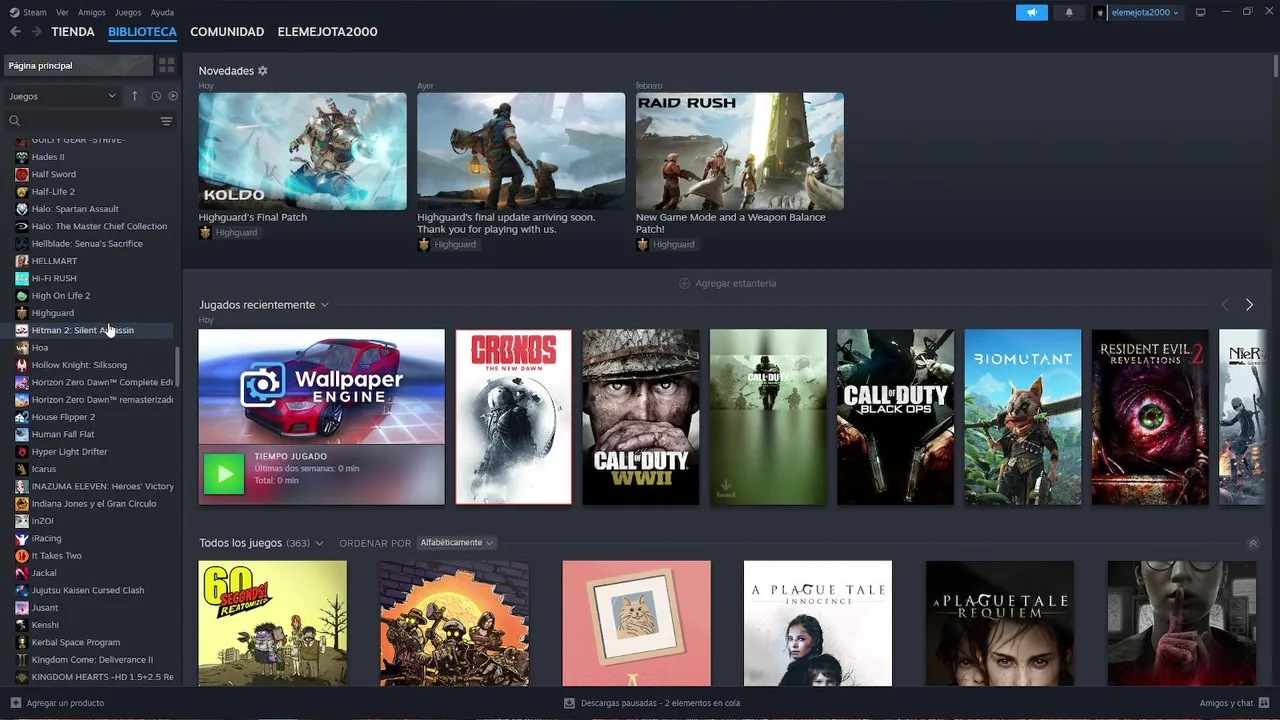Open the announcements megaphone button
Screen dimensions: 1280x720
(x=1032, y=12)
